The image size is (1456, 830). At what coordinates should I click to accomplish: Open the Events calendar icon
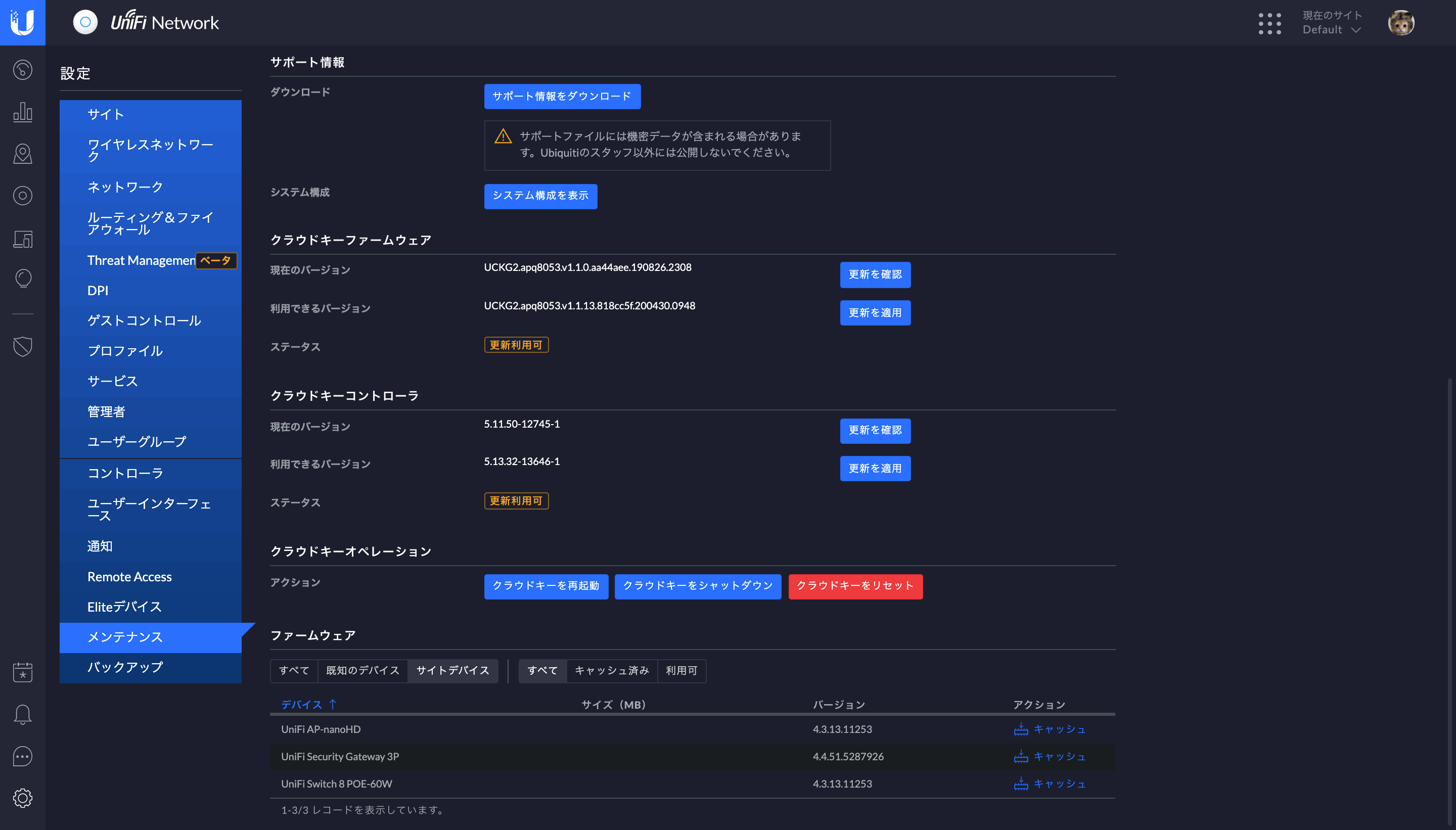coord(23,672)
